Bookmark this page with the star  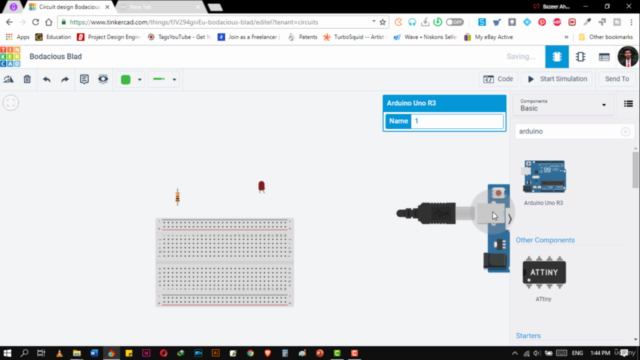382,22
